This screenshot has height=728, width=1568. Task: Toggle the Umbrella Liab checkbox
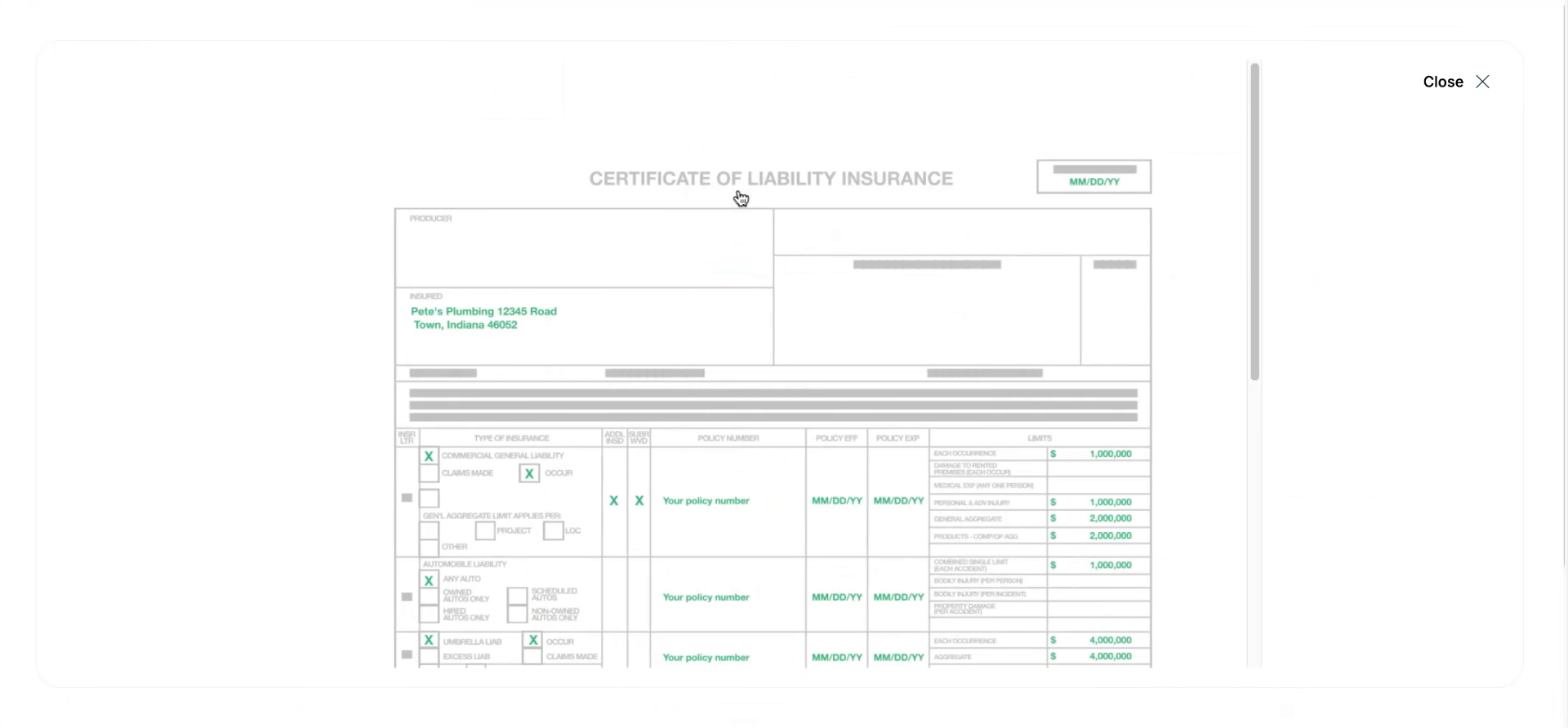pos(429,641)
